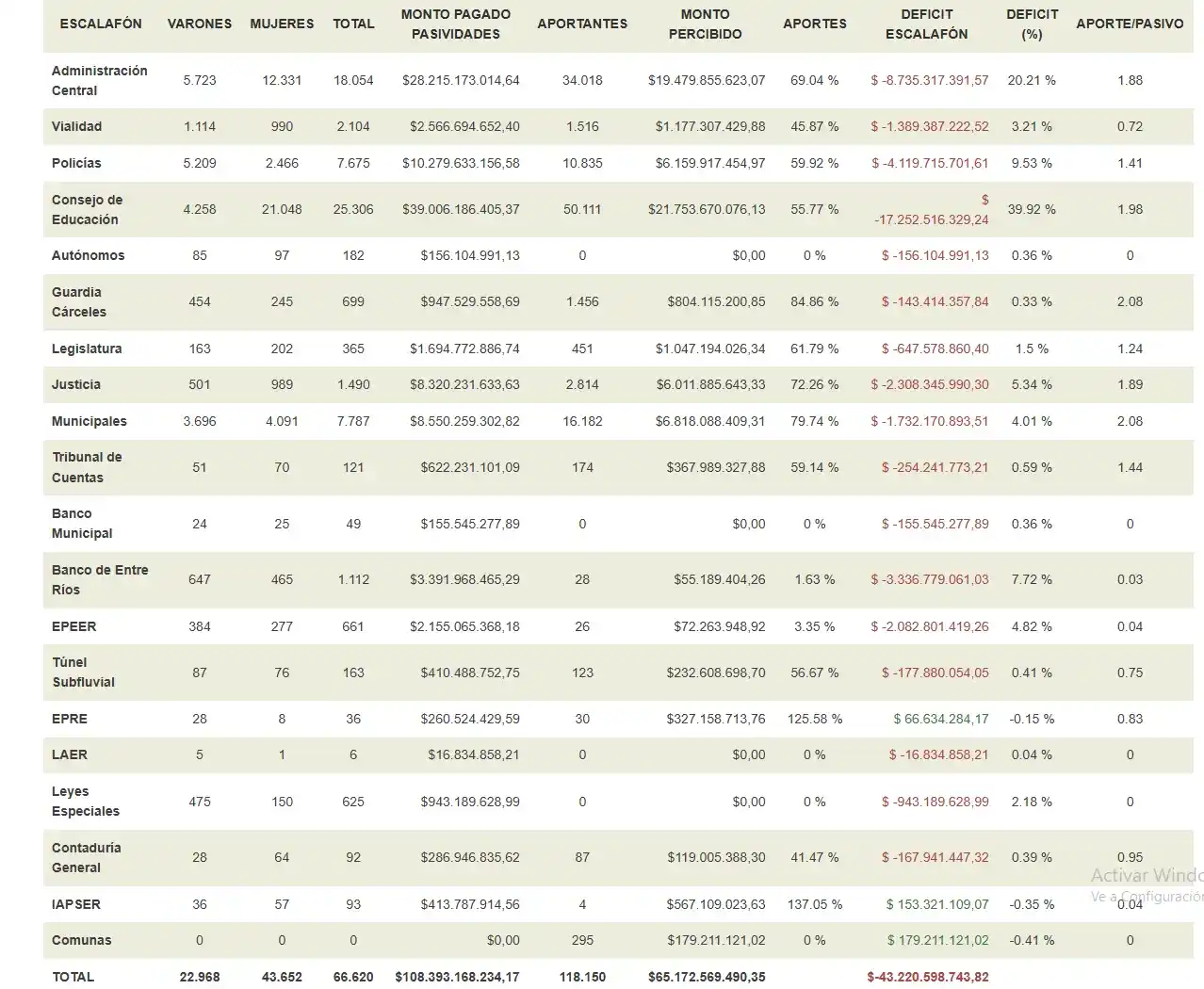This screenshot has height=989, width=1204.
Task: Select the Guardia Cárceles row label
Action: (x=79, y=302)
